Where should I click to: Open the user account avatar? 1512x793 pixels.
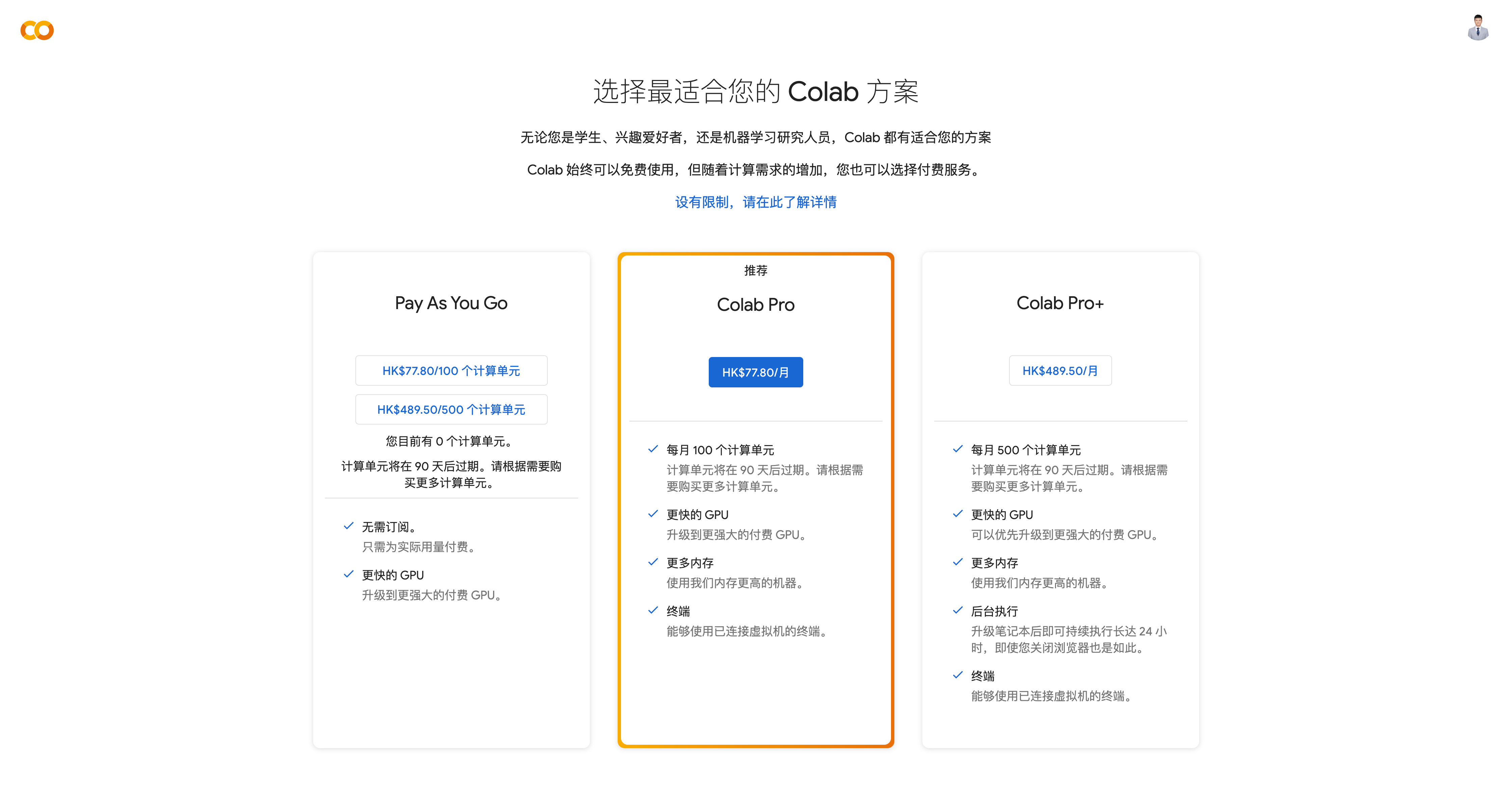1478,28
